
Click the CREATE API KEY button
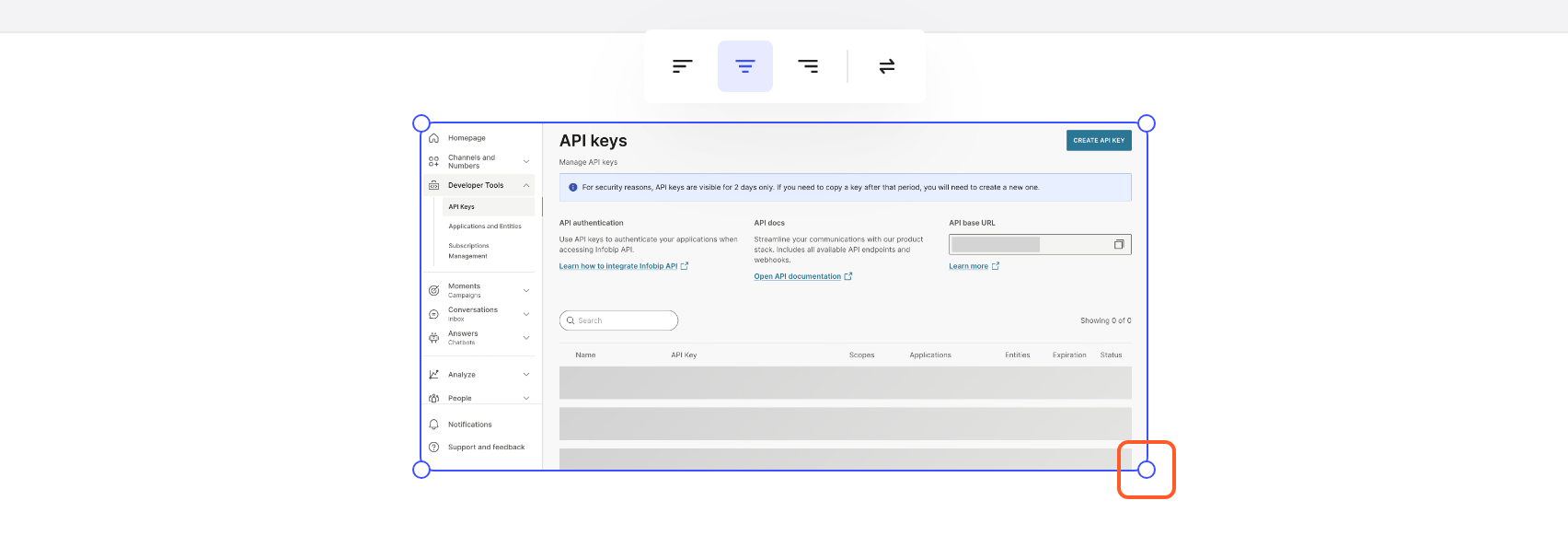tap(1099, 140)
